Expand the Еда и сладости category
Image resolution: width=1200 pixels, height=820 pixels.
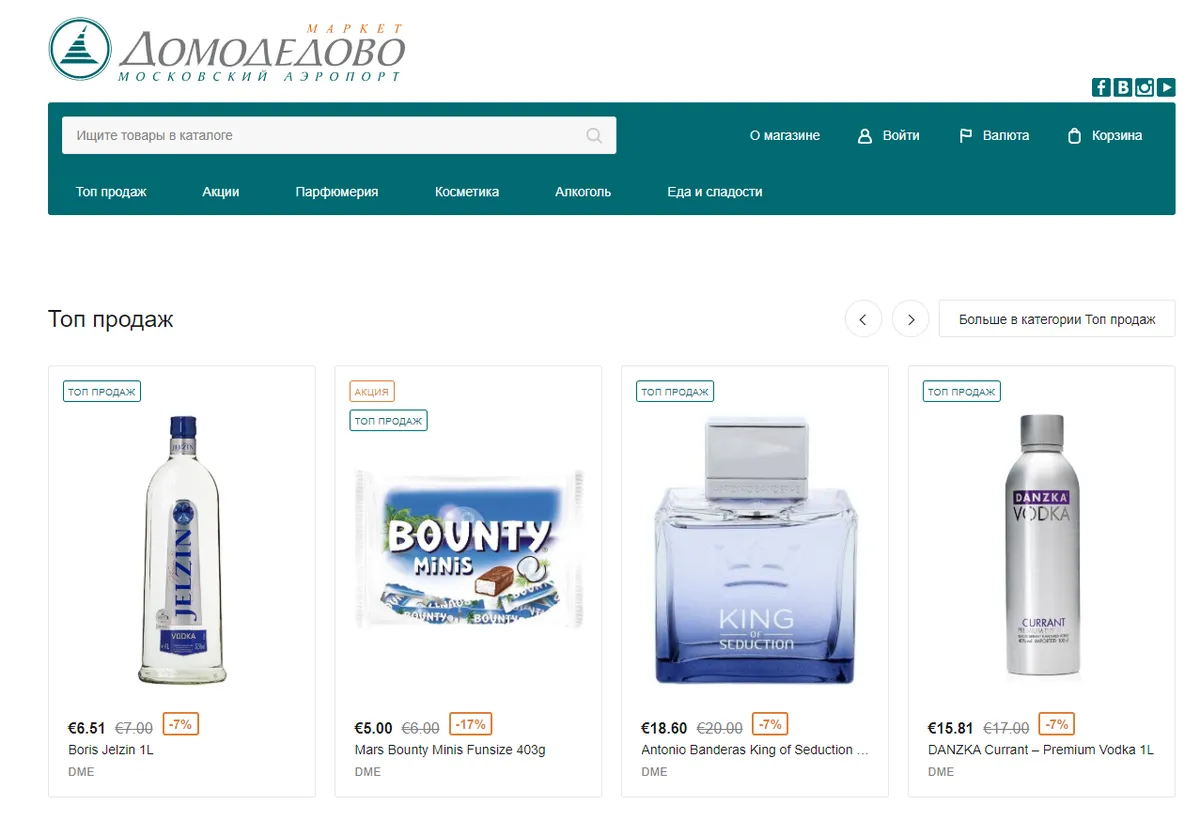pyautogui.click(x=715, y=192)
